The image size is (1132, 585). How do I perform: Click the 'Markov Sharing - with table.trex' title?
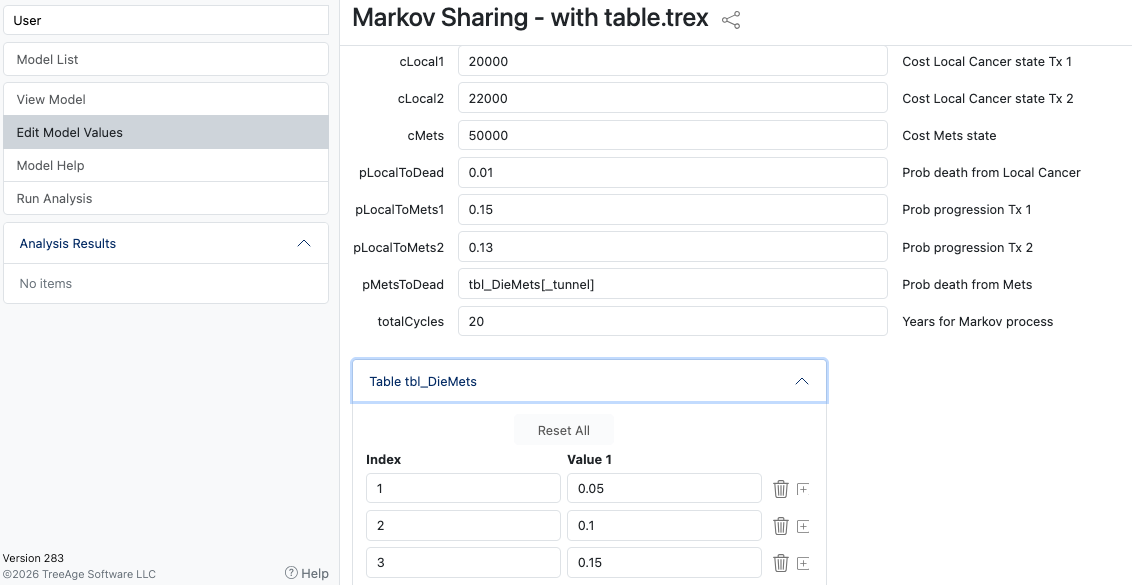pyautogui.click(x=531, y=18)
